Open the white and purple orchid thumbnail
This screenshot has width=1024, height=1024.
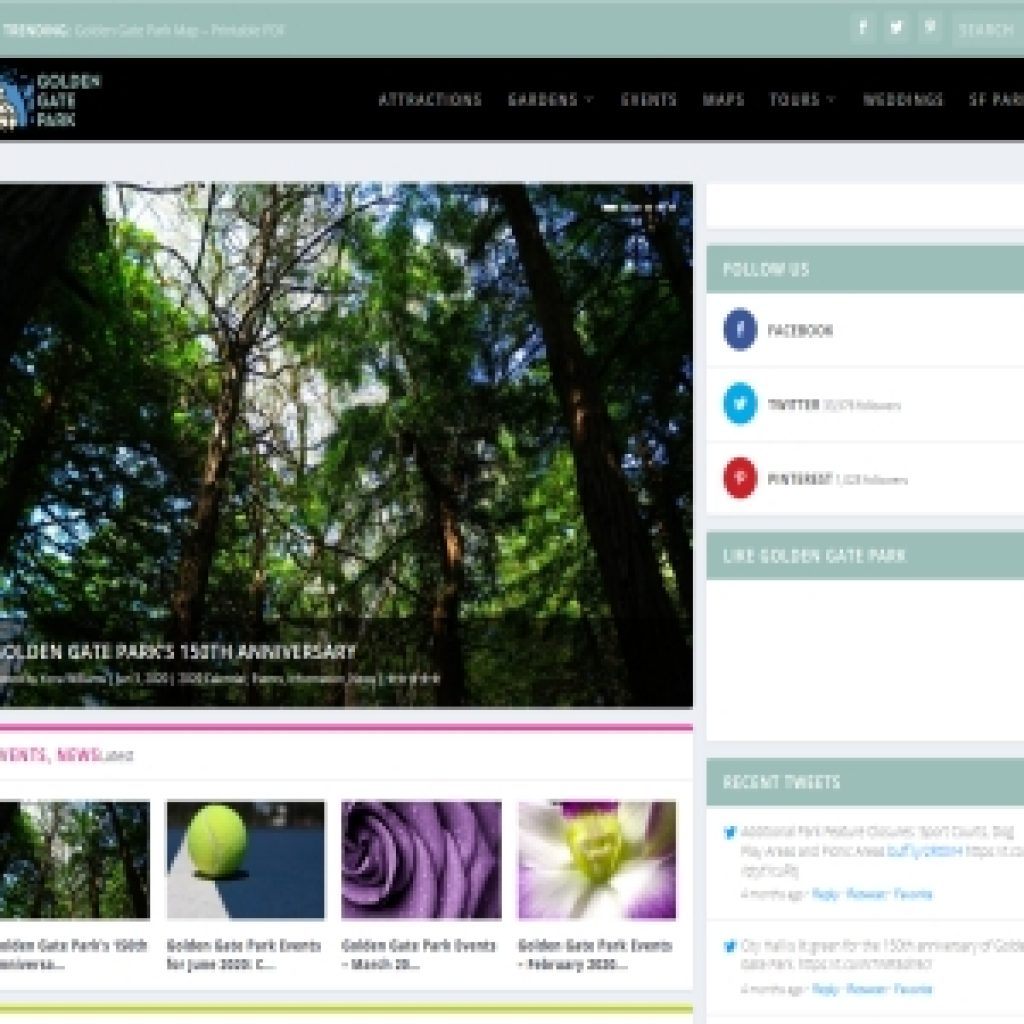click(597, 859)
